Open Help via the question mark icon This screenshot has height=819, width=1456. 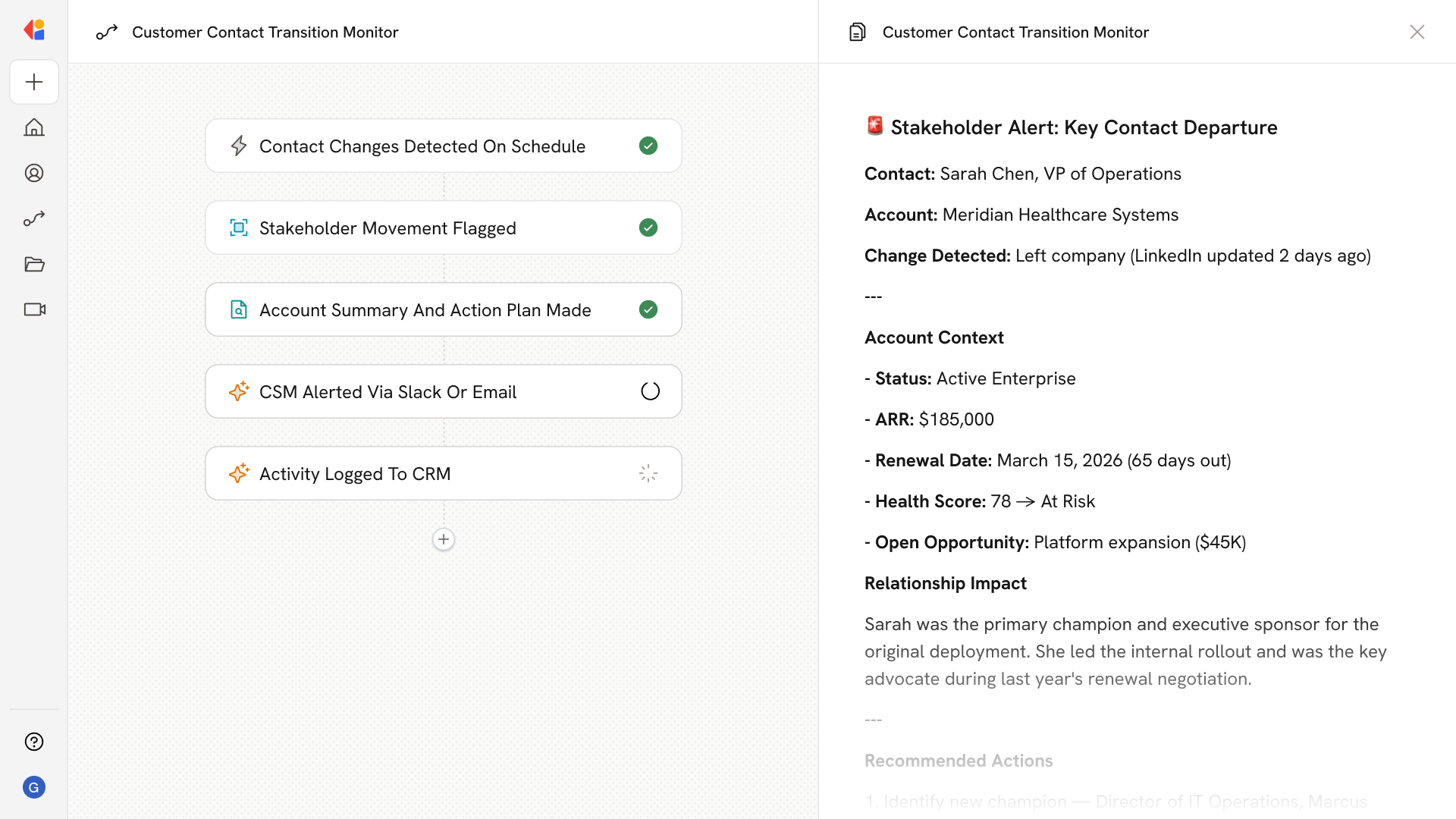coord(34,742)
